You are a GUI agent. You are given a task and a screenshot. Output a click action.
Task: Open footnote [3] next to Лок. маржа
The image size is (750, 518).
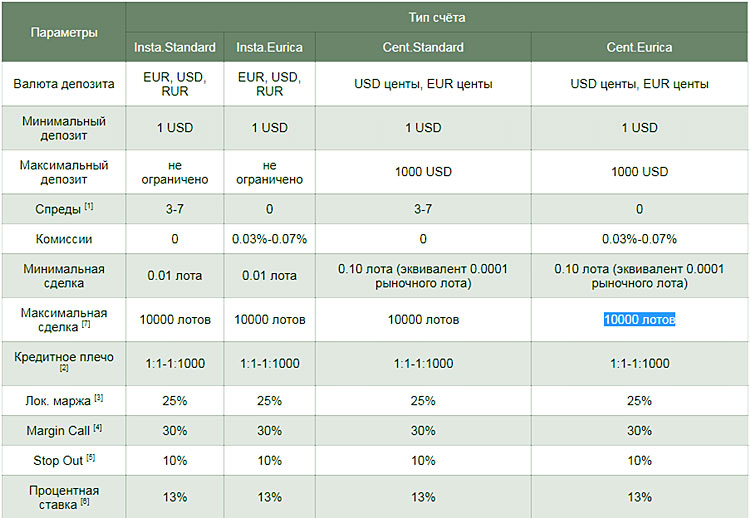click(x=99, y=399)
